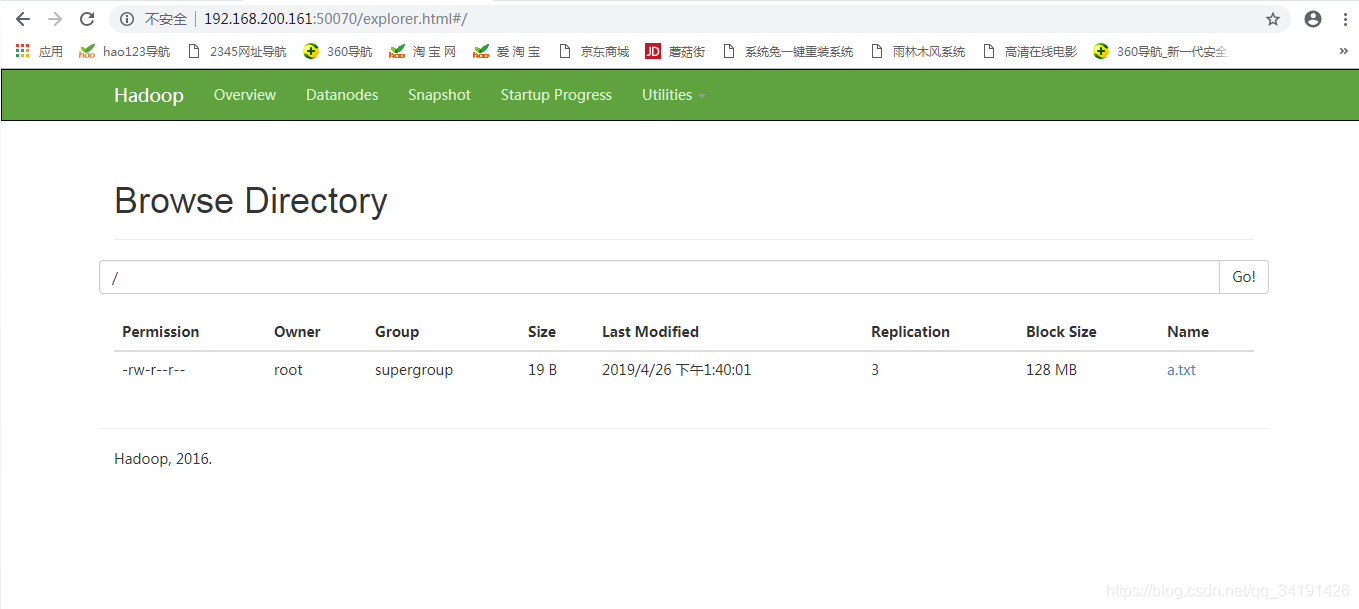This screenshot has width=1359, height=609.
Task: Click the Browse Directory heading
Action: 250,201
